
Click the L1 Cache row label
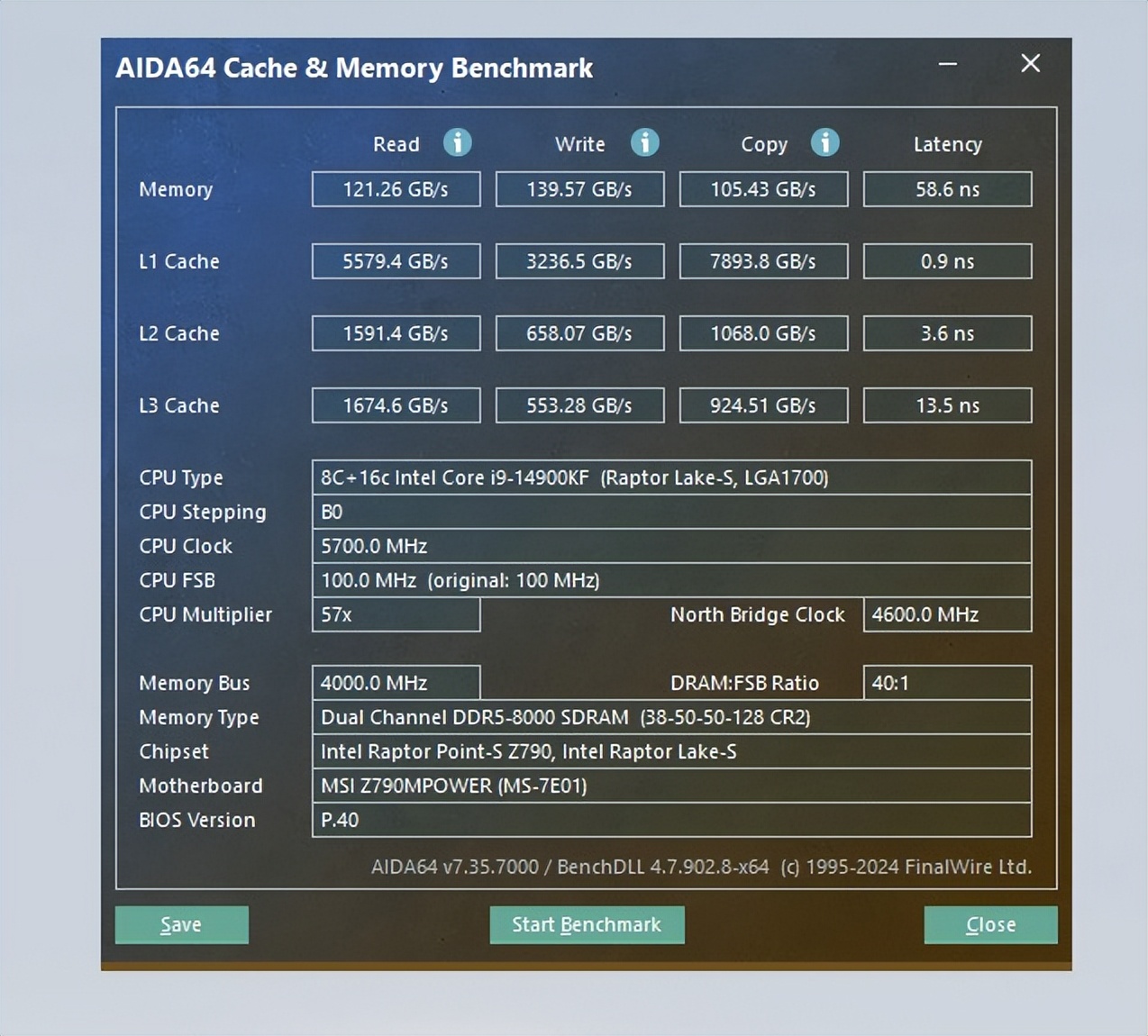tap(179, 261)
